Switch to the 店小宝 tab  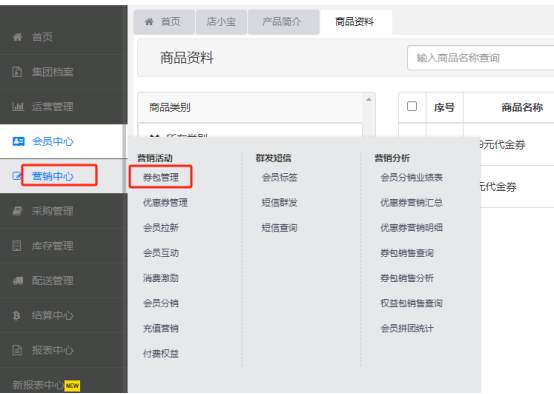point(221,22)
